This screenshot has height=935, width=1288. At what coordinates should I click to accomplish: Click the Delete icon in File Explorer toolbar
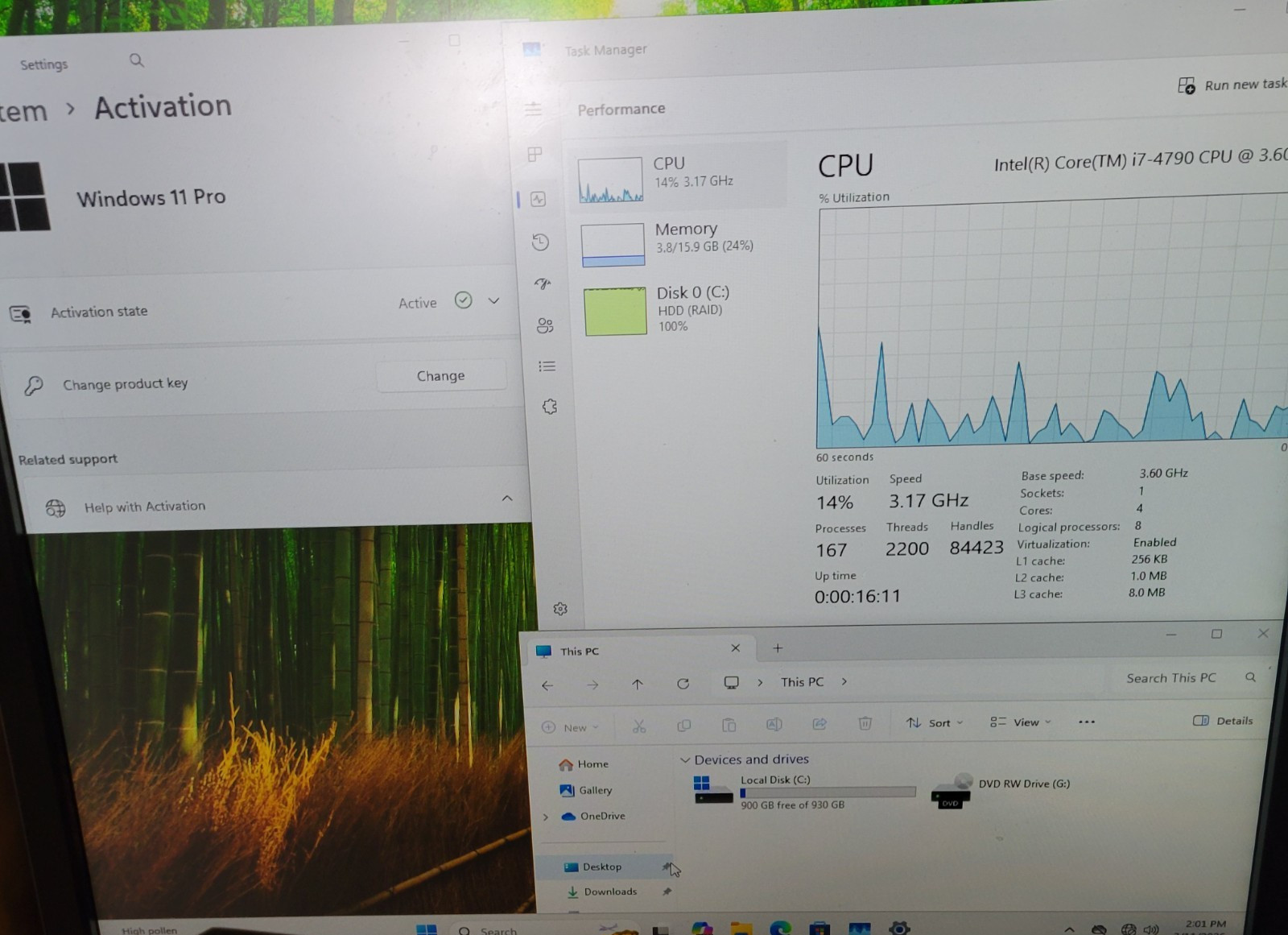[865, 724]
